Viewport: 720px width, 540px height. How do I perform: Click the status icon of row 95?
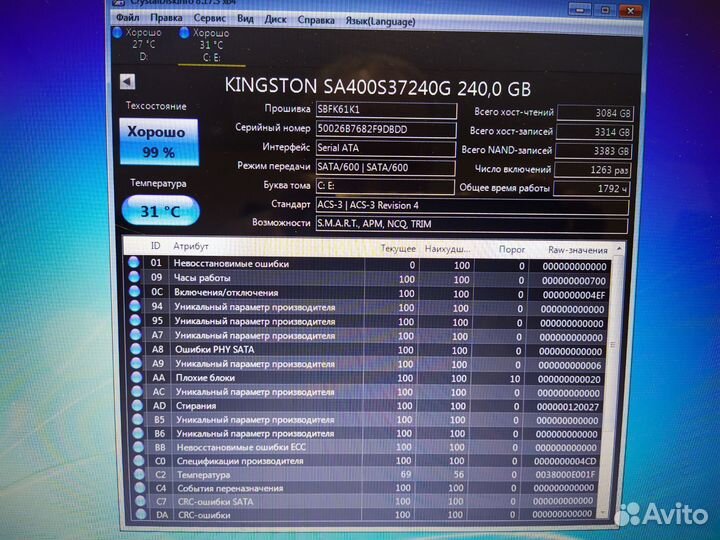pos(135,320)
